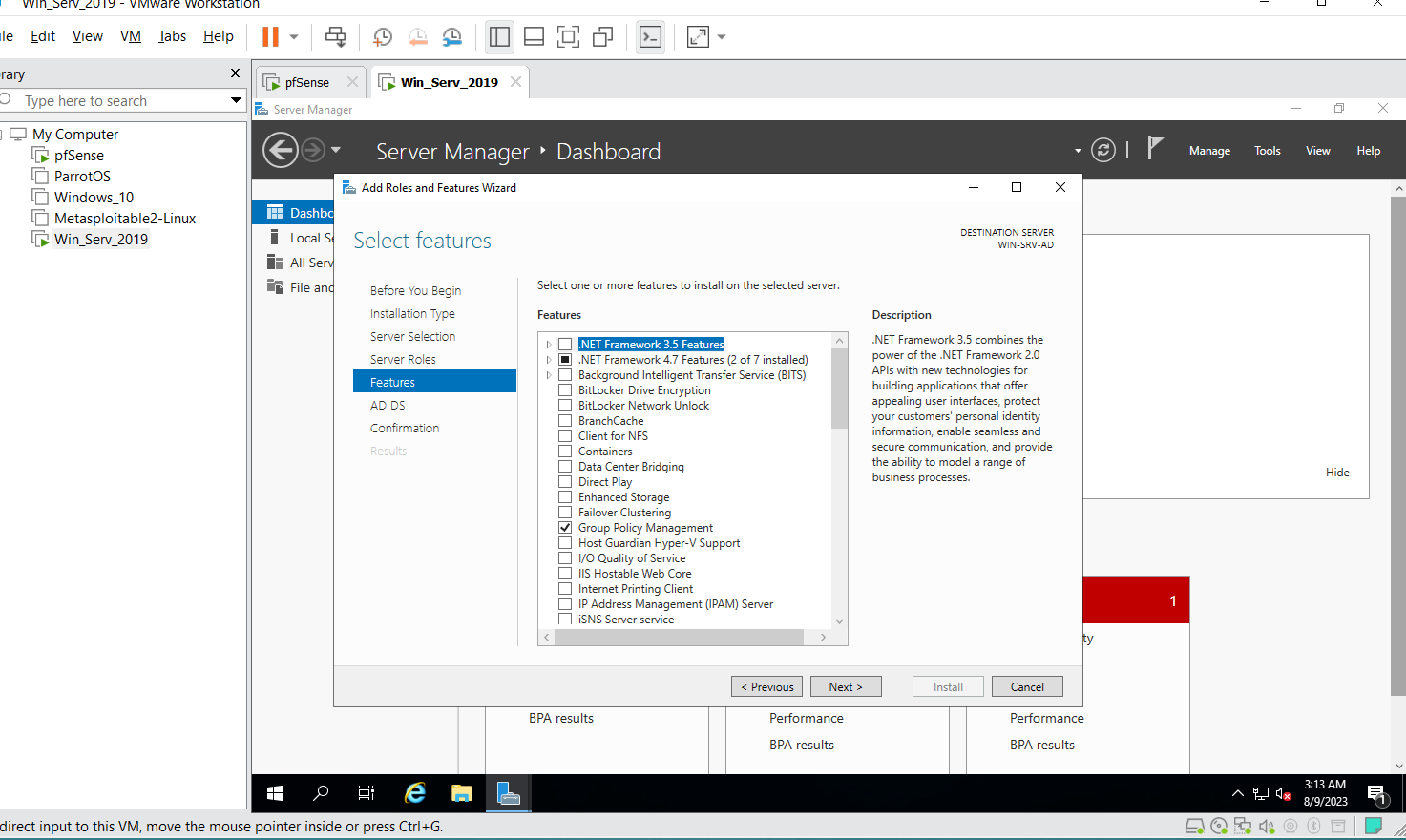Screen dimensions: 1406x840
Task: Open the VMware Tabs menu
Action: tap(172, 36)
